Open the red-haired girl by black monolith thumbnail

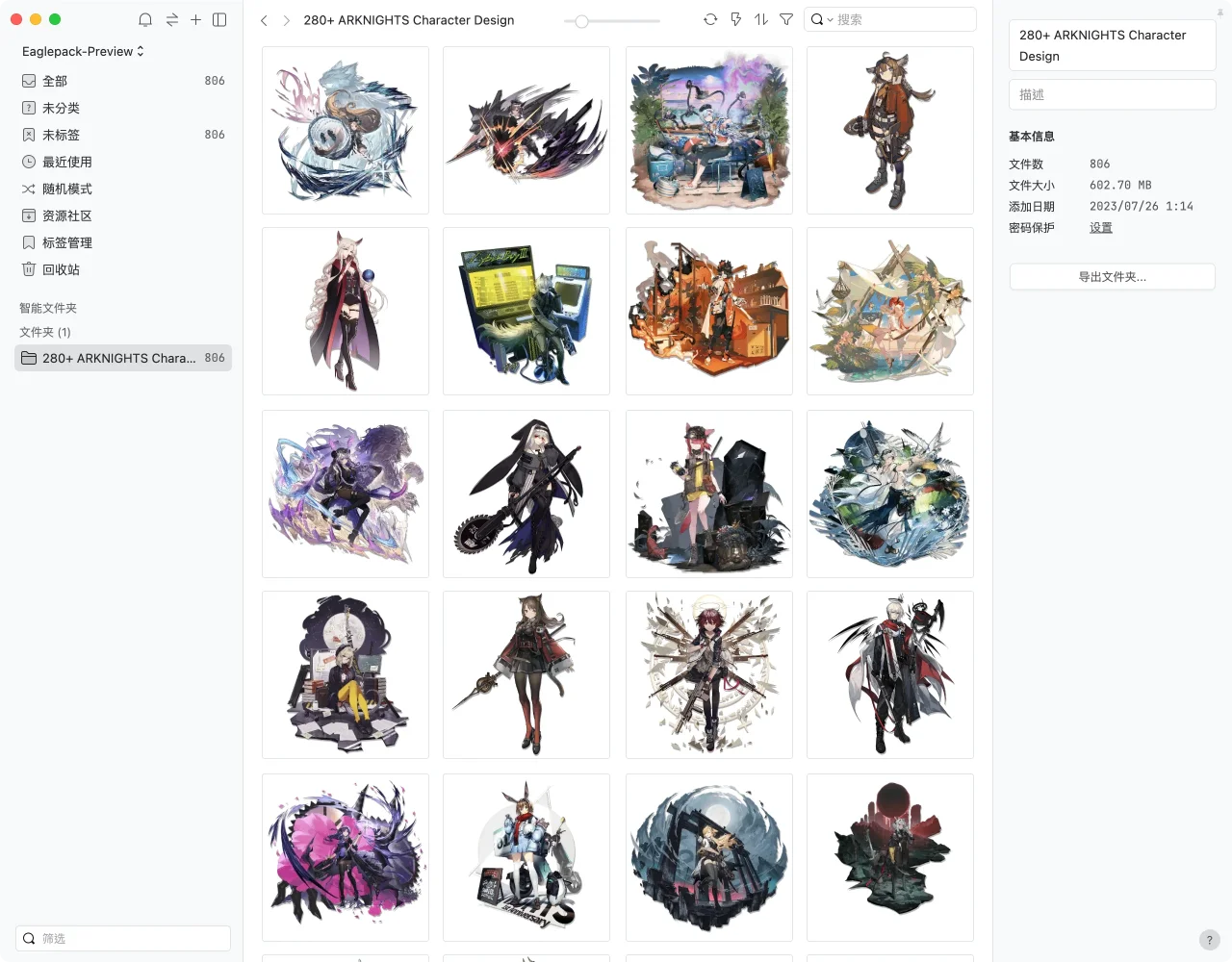[709, 494]
